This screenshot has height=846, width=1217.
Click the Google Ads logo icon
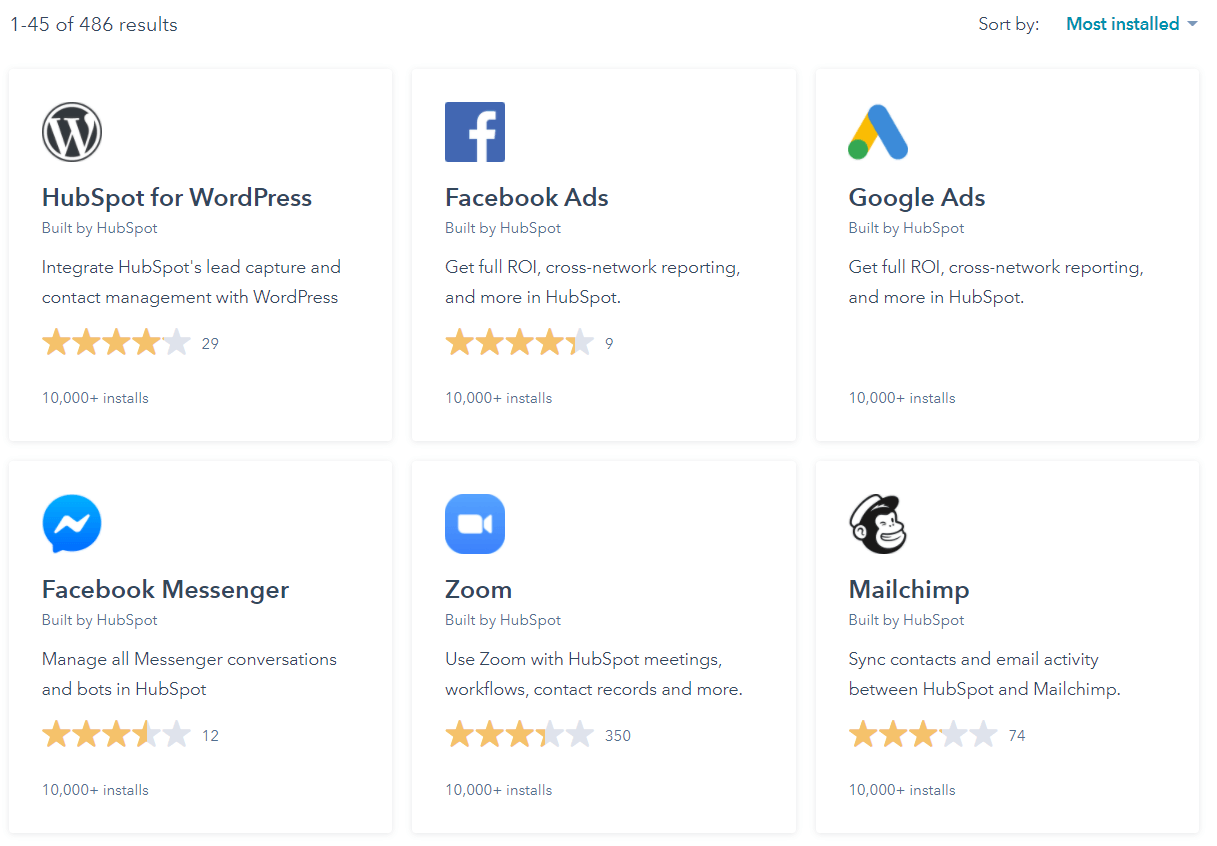click(878, 132)
